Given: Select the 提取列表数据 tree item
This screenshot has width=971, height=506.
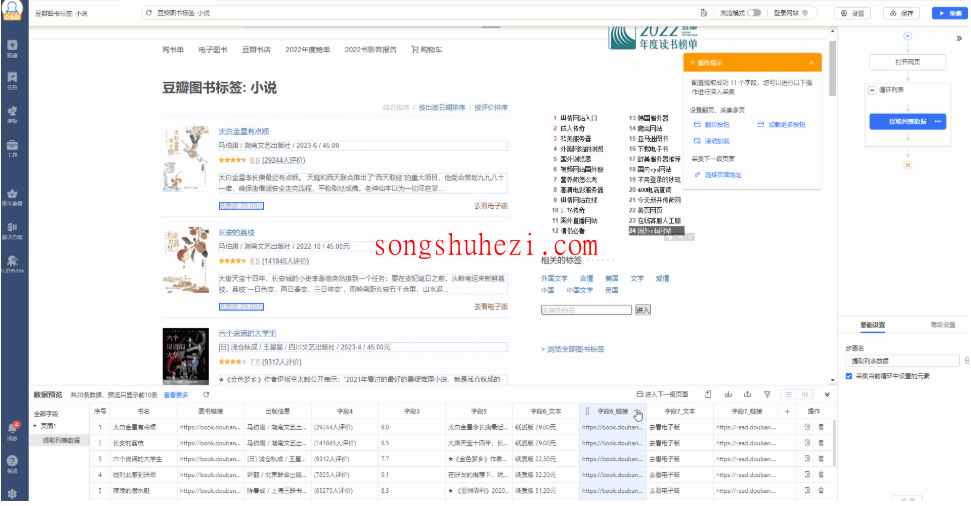Looking at the screenshot, I should pyautogui.click(x=61, y=440).
